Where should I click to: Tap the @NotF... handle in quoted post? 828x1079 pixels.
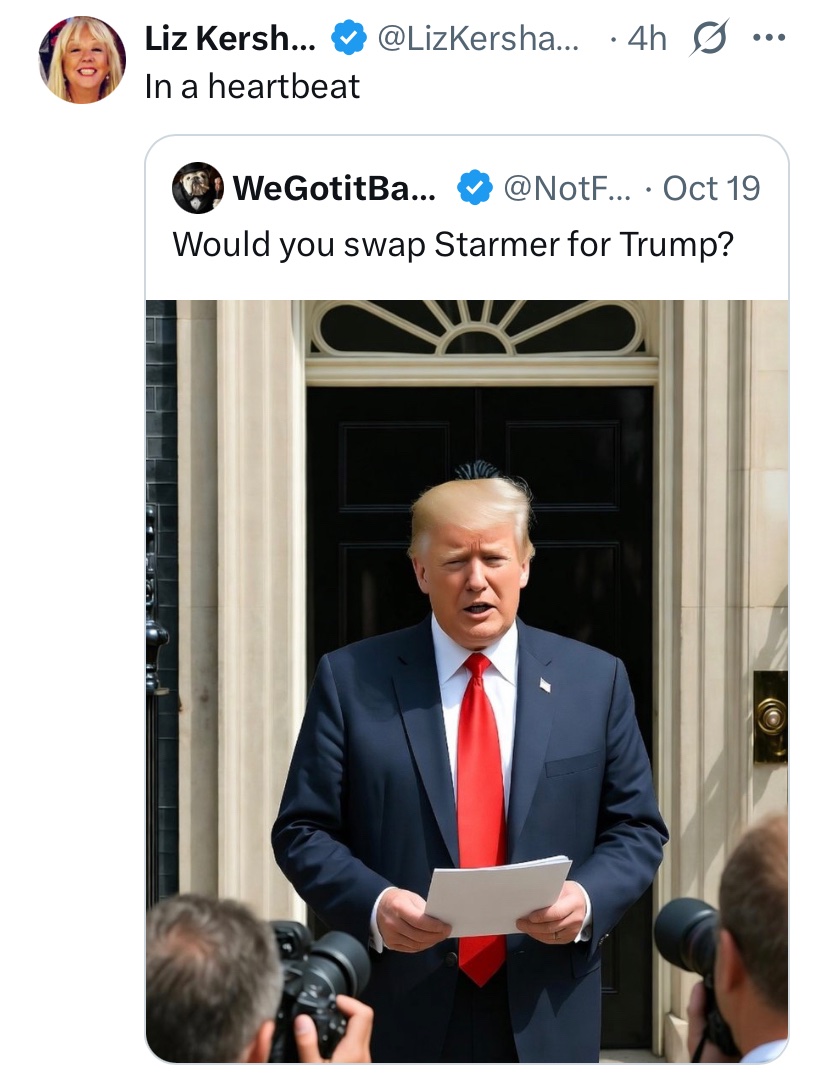pyautogui.click(x=566, y=189)
